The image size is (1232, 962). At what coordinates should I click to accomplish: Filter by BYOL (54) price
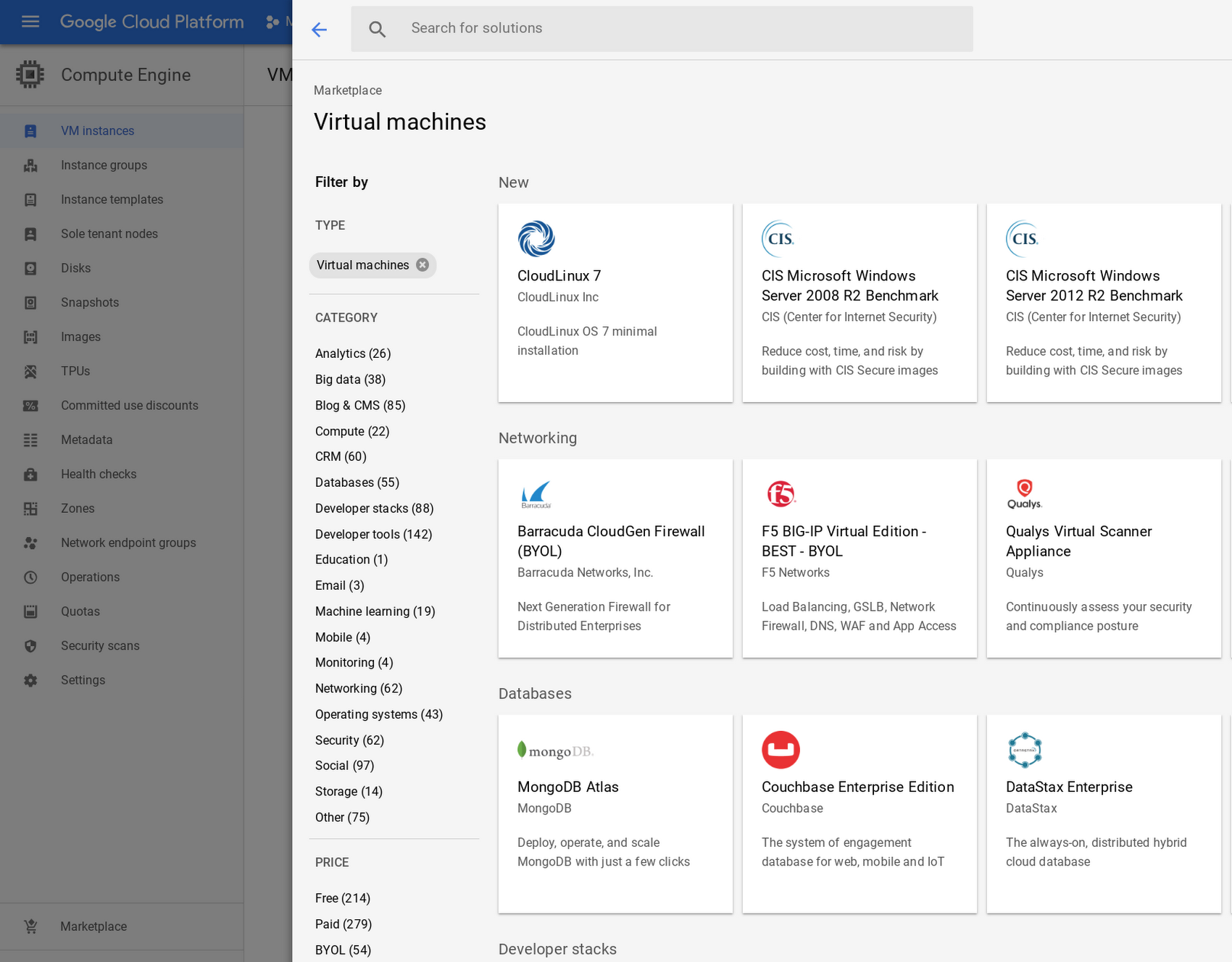pyautogui.click(x=343, y=950)
